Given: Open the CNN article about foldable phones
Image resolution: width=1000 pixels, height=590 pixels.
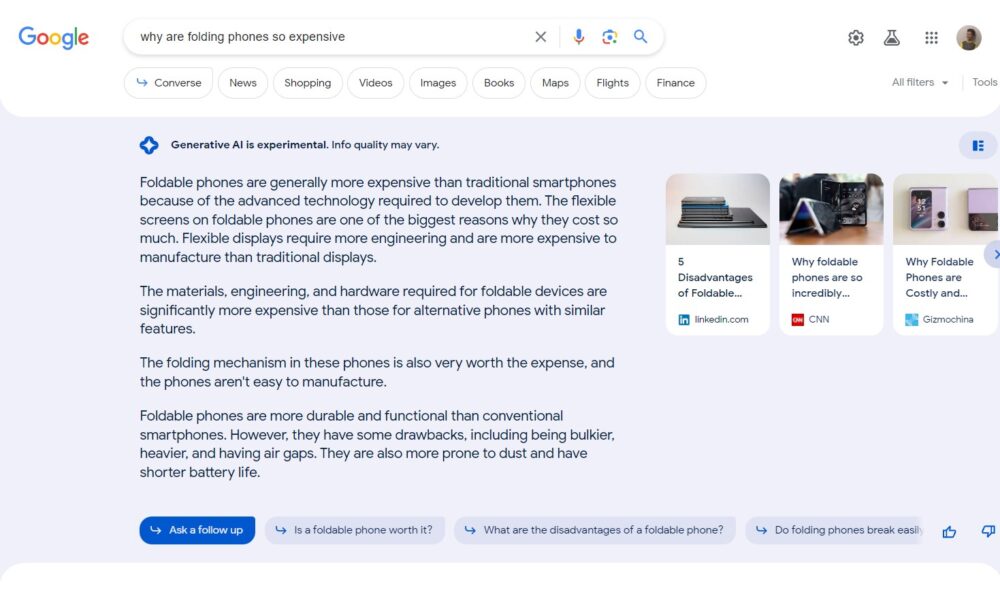Looking at the screenshot, I should tap(831, 250).
